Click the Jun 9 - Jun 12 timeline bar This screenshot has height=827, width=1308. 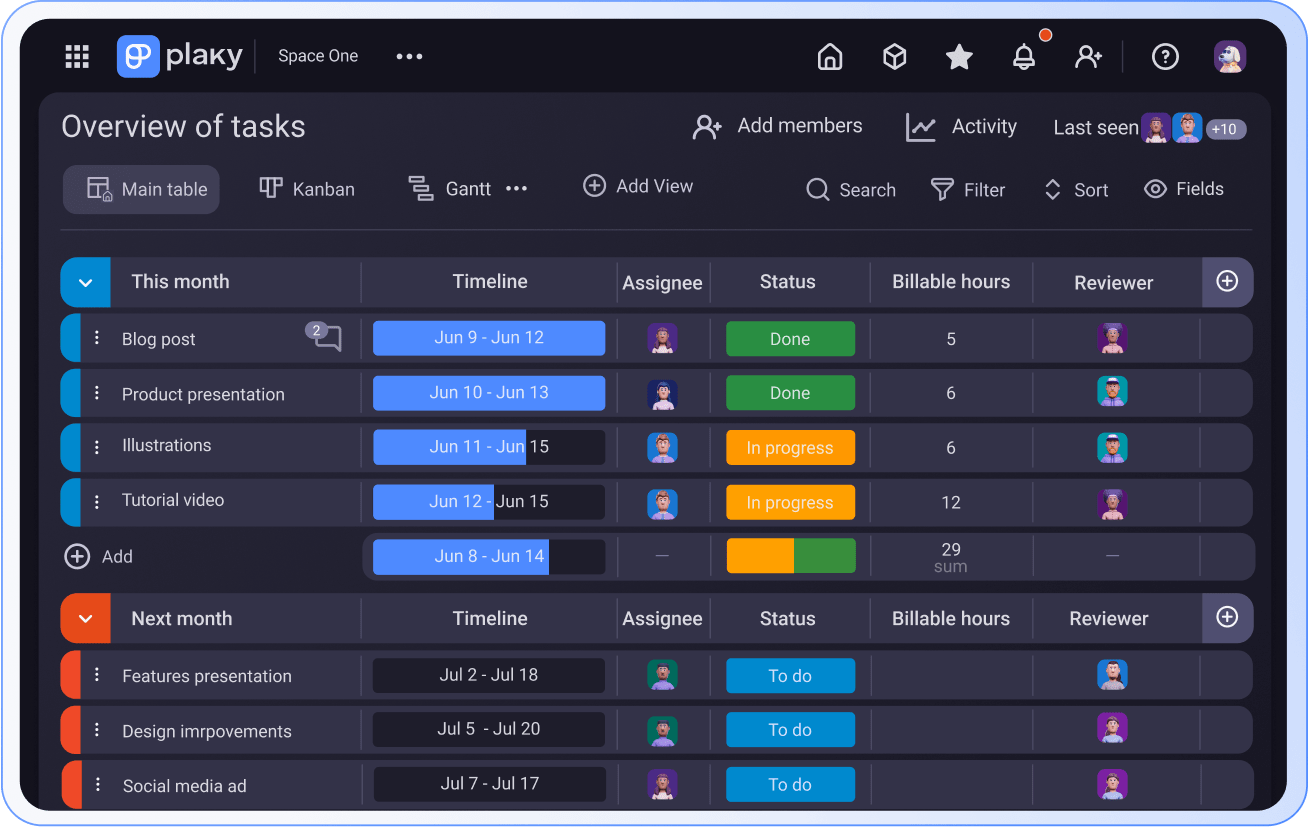point(489,338)
